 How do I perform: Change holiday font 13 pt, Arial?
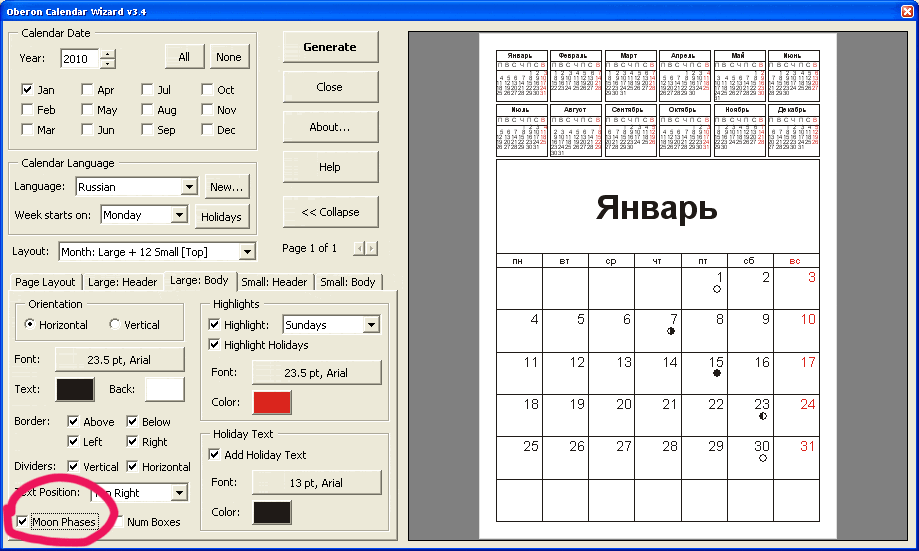tap(316, 483)
